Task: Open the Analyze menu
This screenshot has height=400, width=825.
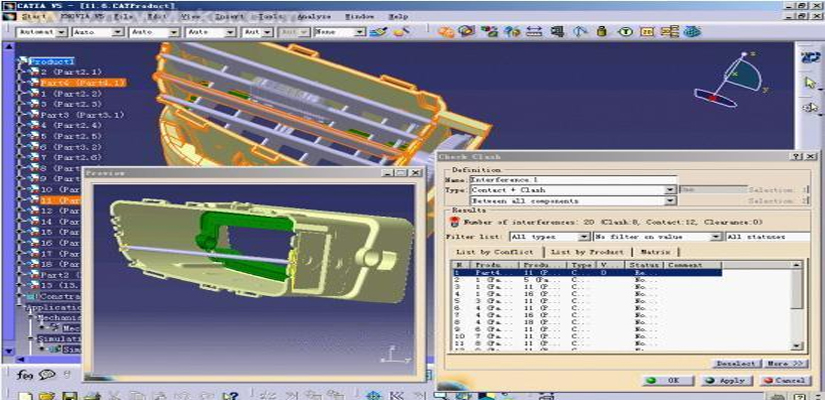Action: pos(312,17)
